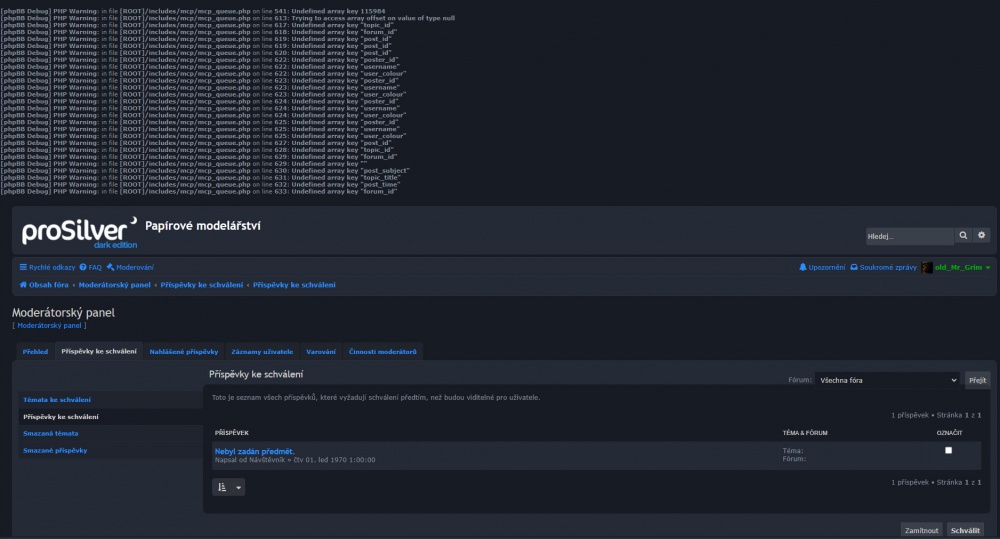Go to Obsah fóra breadcrumb
Image resolution: width=1000 pixels, height=539 pixels.
coord(44,285)
